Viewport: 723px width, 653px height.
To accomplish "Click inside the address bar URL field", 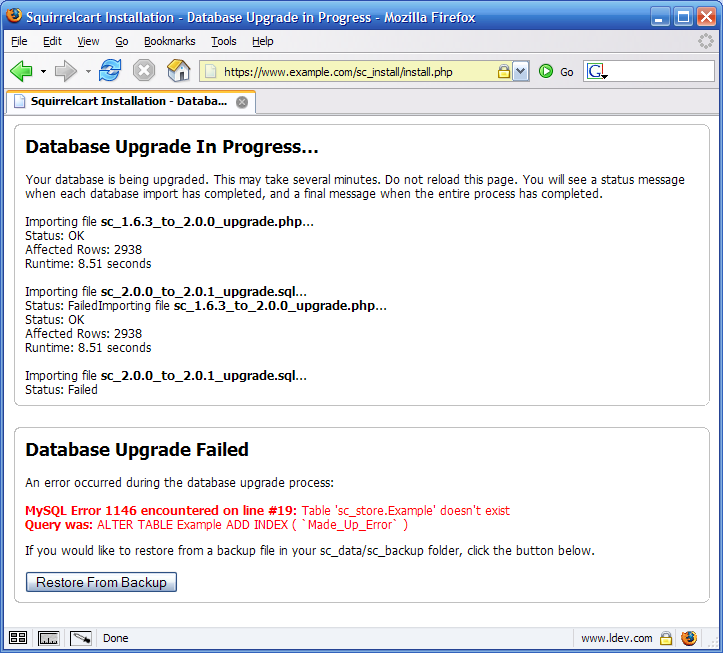I will pos(350,72).
